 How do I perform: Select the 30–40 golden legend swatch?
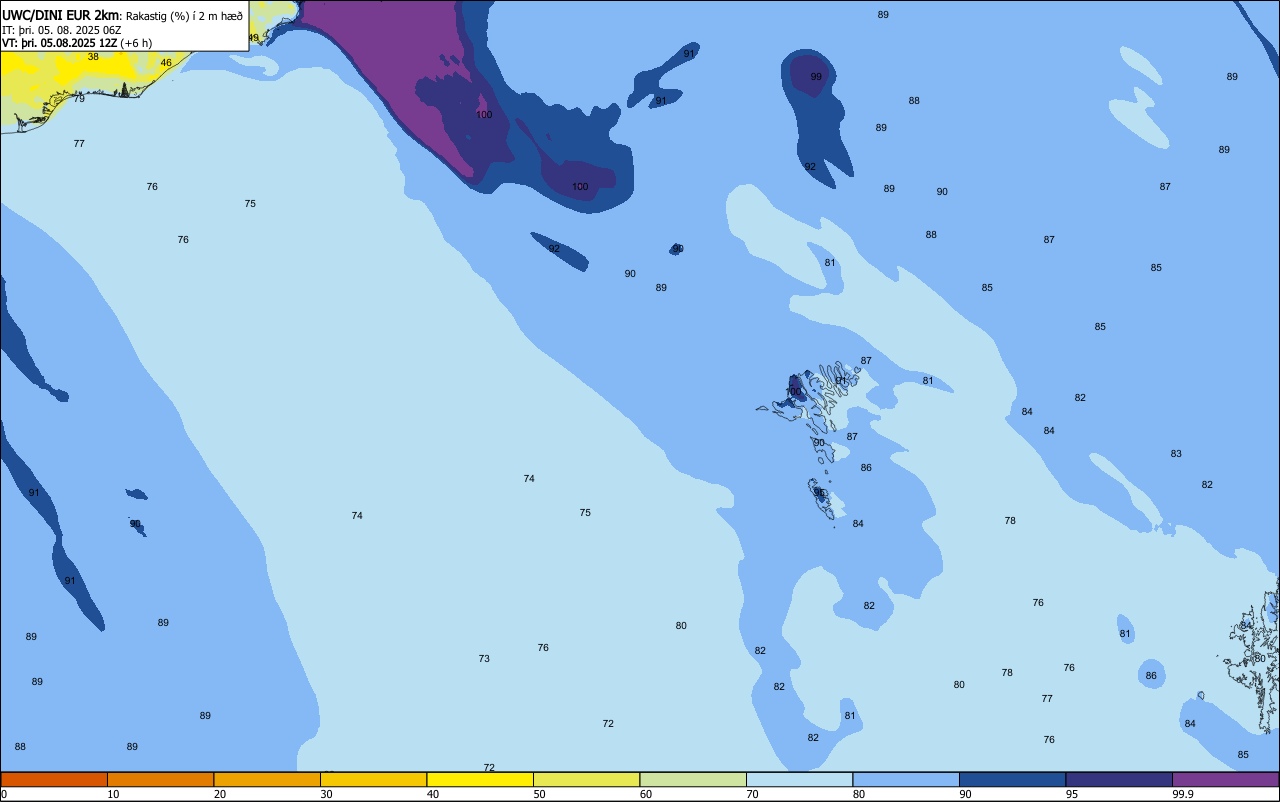tap(373, 779)
